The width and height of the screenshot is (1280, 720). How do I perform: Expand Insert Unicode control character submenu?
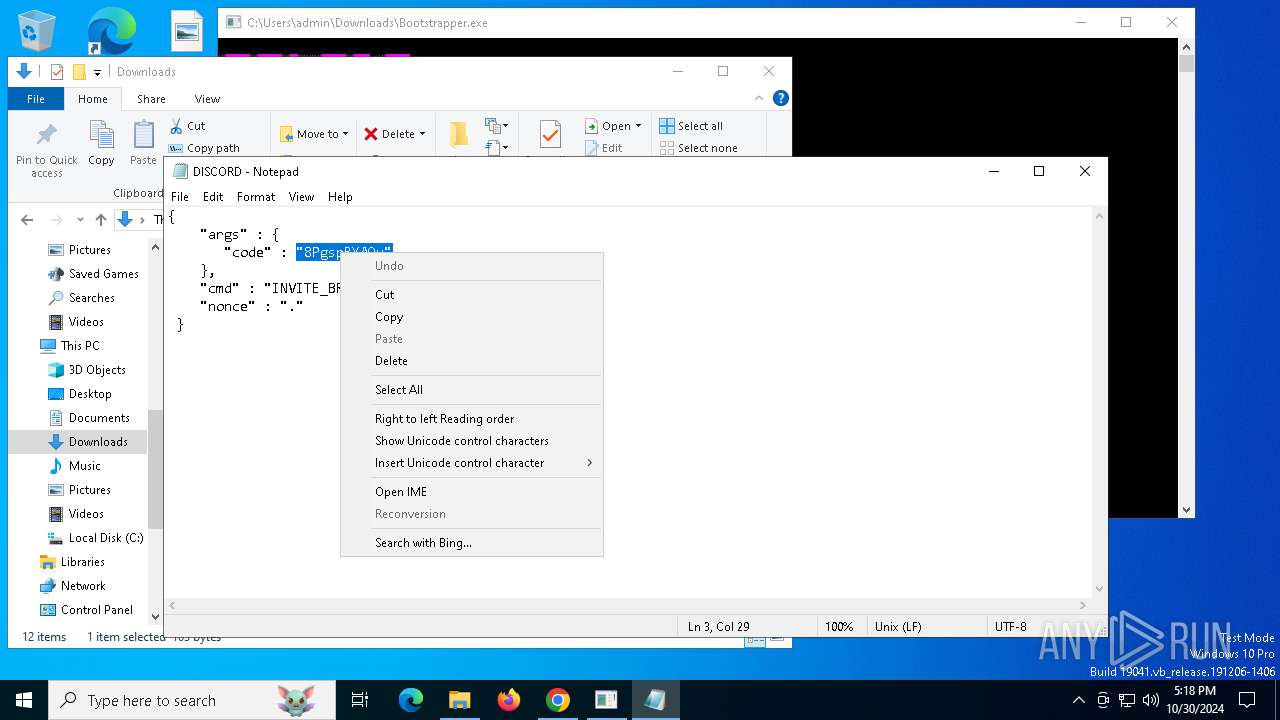pyautogui.click(x=472, y=463)
